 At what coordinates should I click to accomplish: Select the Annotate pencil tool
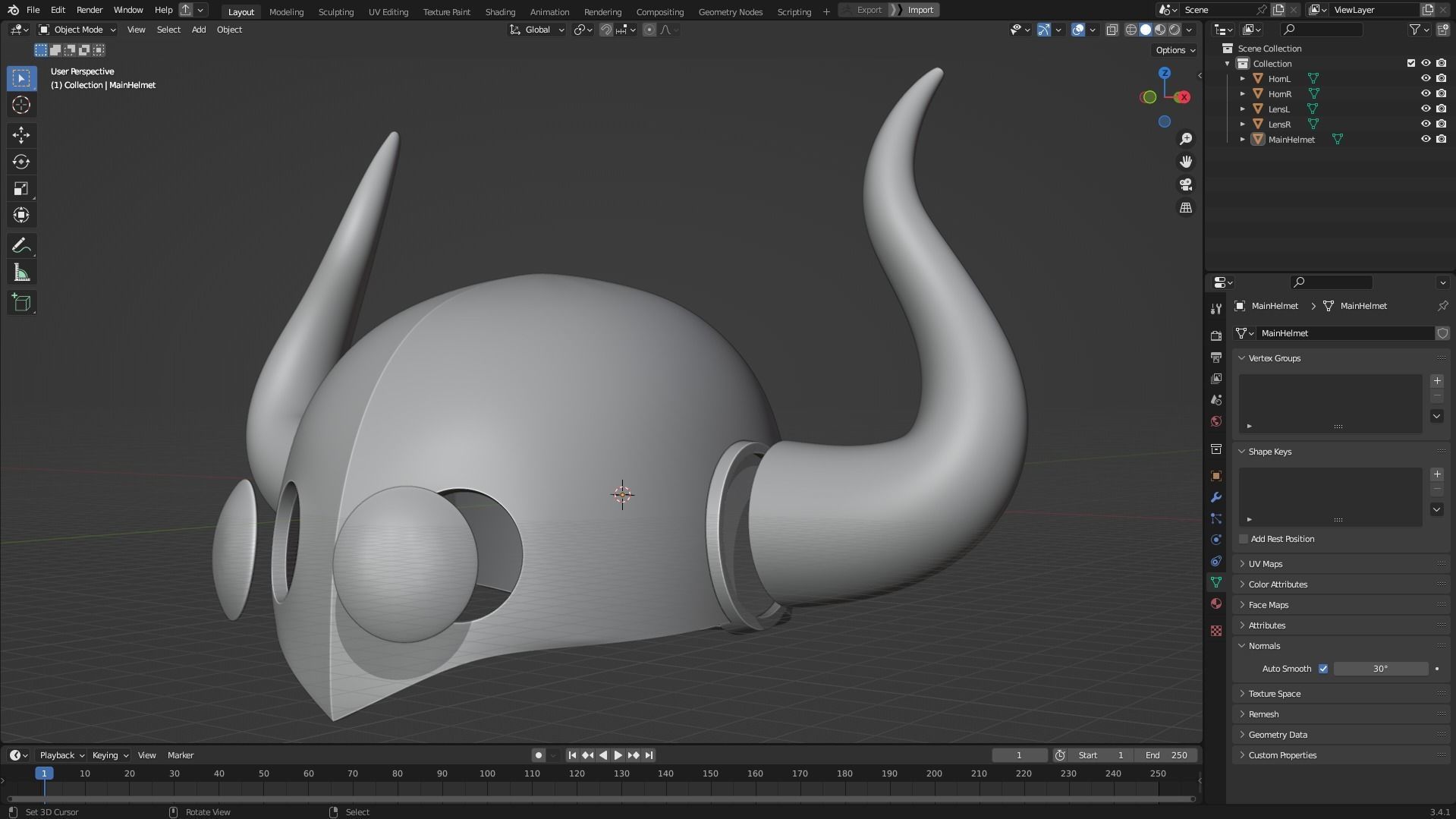[x=21, y=245]
